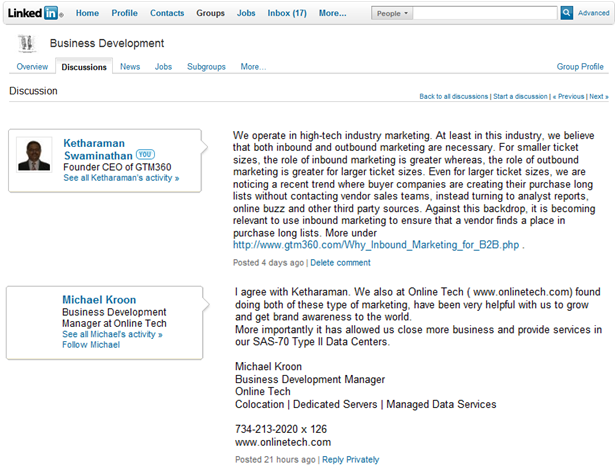Open Inbox (17)
This screenshot has width=616, height=470.
287,13
